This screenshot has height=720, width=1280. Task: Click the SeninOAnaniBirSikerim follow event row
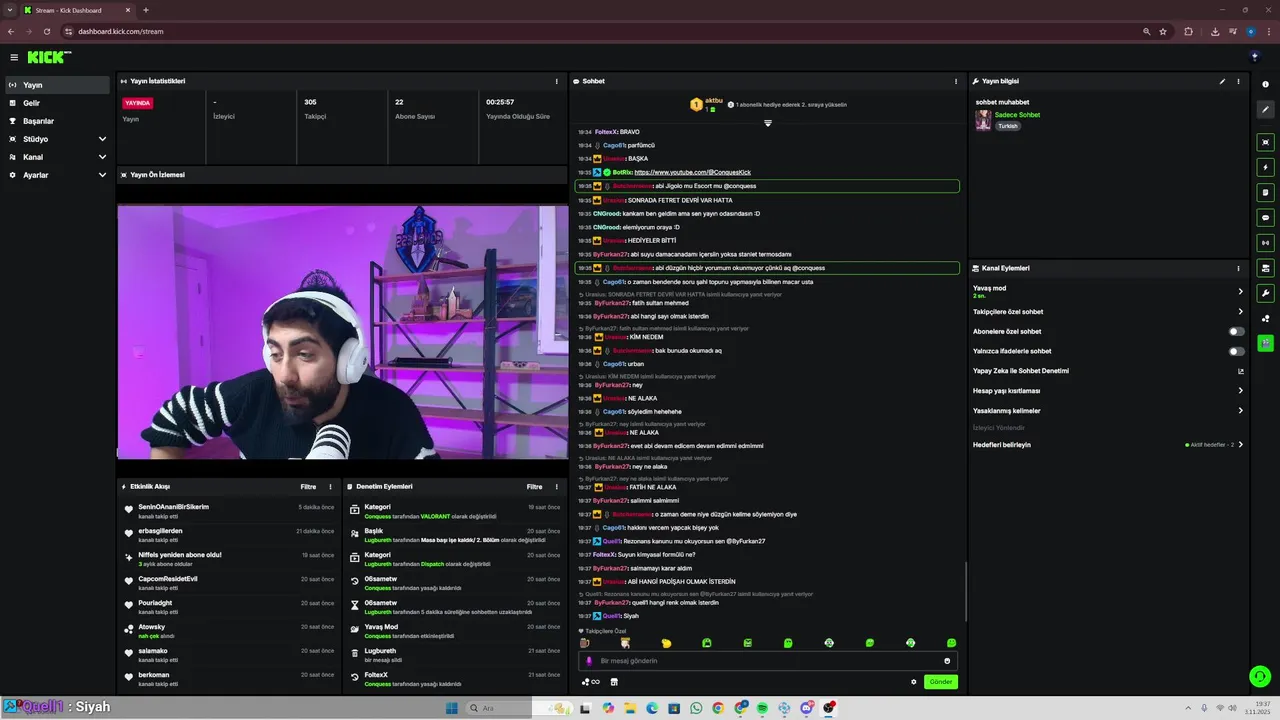228,511
